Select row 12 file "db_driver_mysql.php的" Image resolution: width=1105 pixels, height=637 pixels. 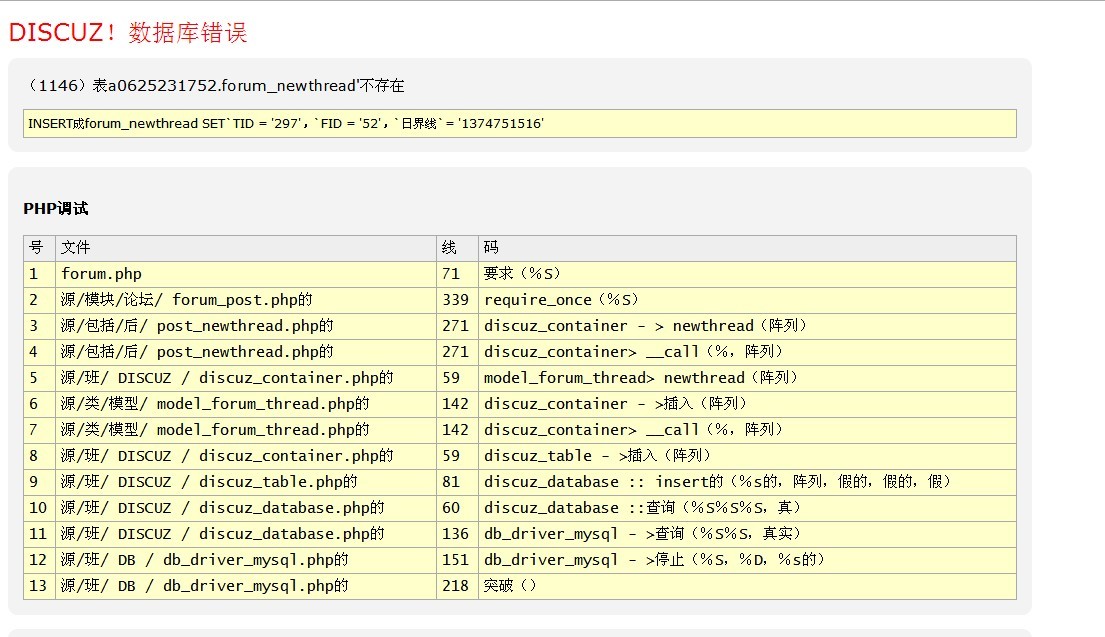click(x=256, y=560)
